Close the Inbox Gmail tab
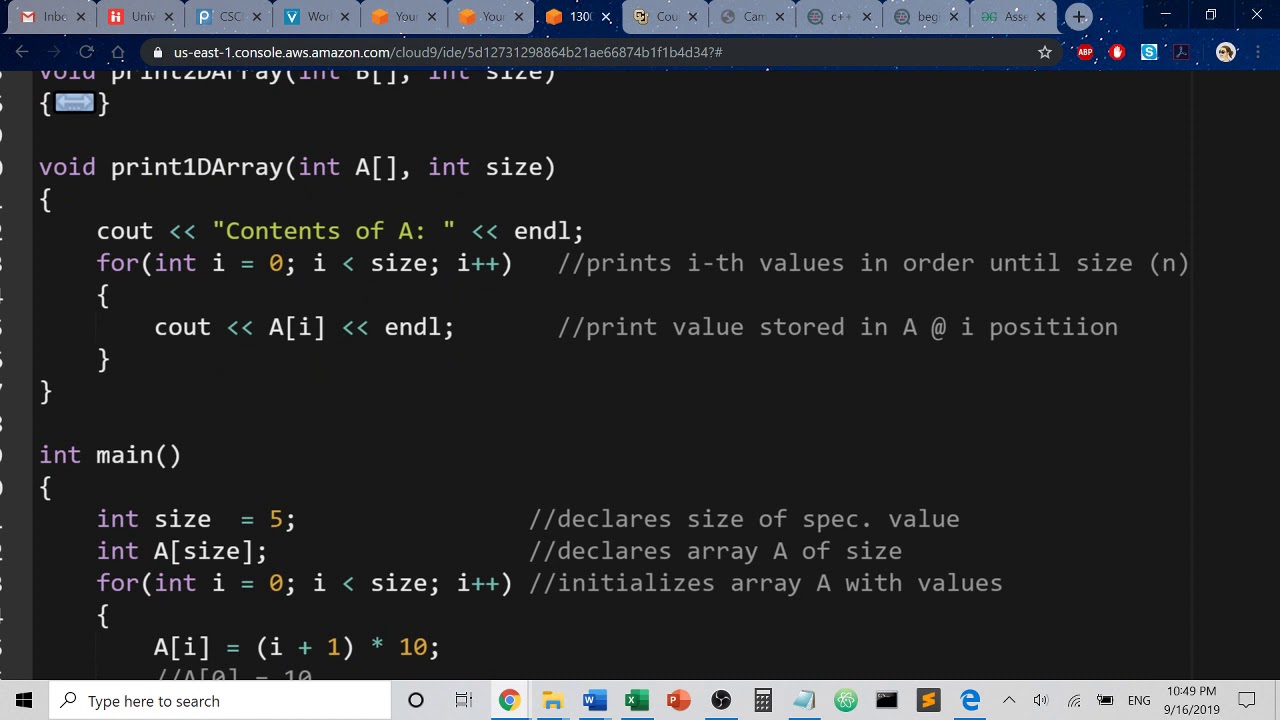The height and width of the screenshot is (720, 1280). (x=81, y=17)
